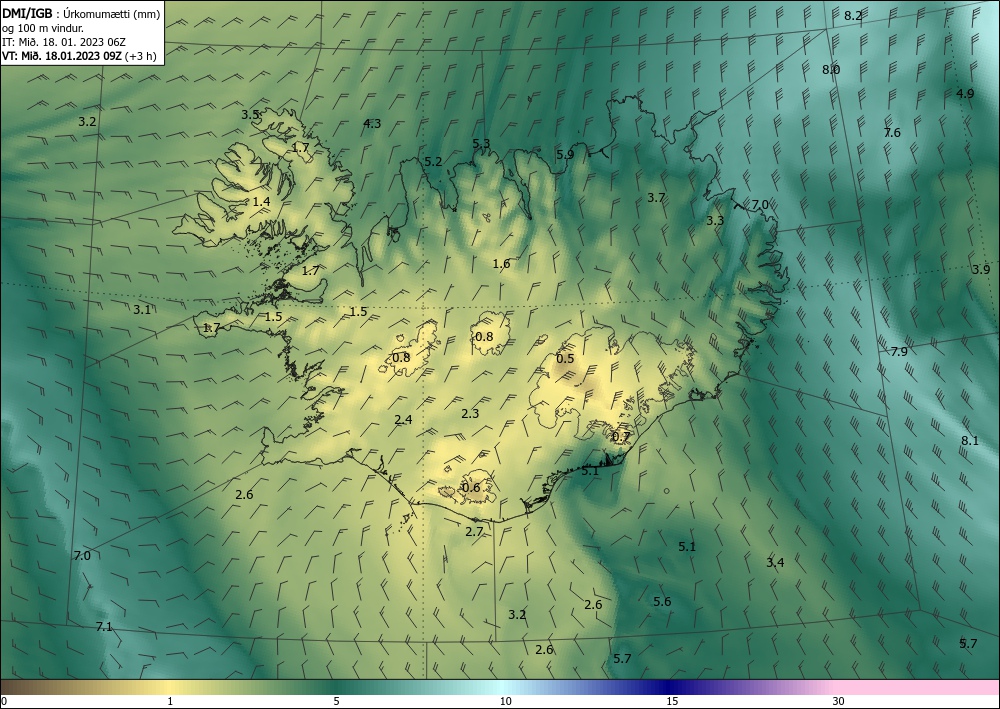Click the value 1.4 in the Westfjords
This screenshot has height=709, width=1000.
261,202
